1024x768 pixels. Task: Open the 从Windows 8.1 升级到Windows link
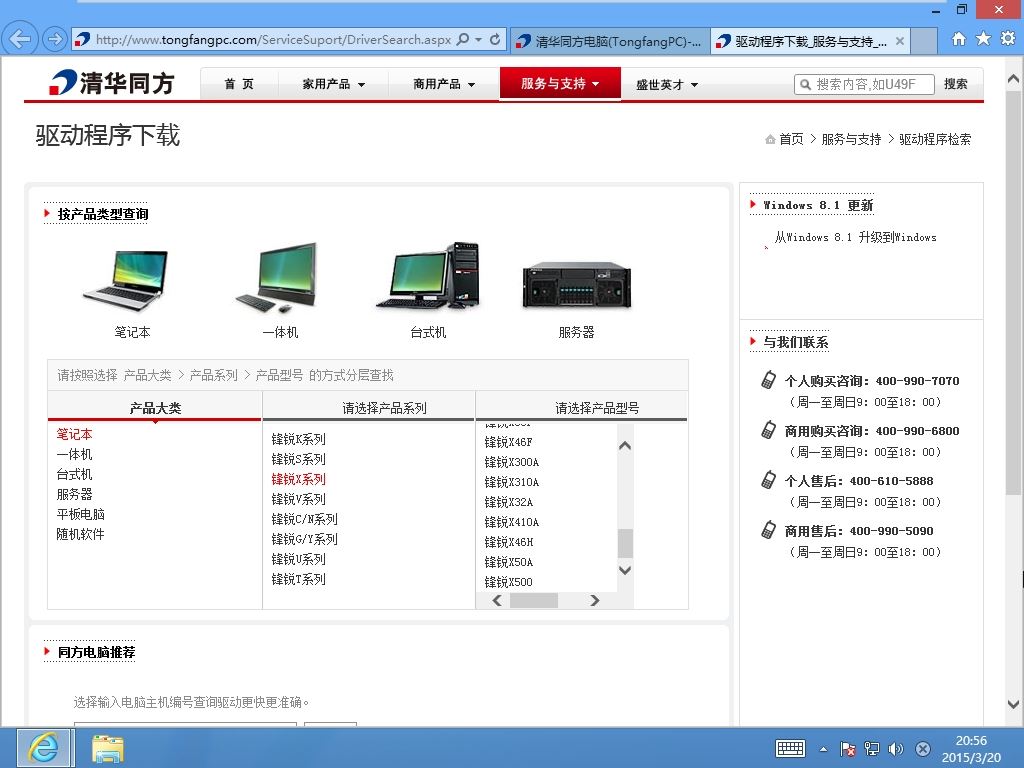[855, 237]
